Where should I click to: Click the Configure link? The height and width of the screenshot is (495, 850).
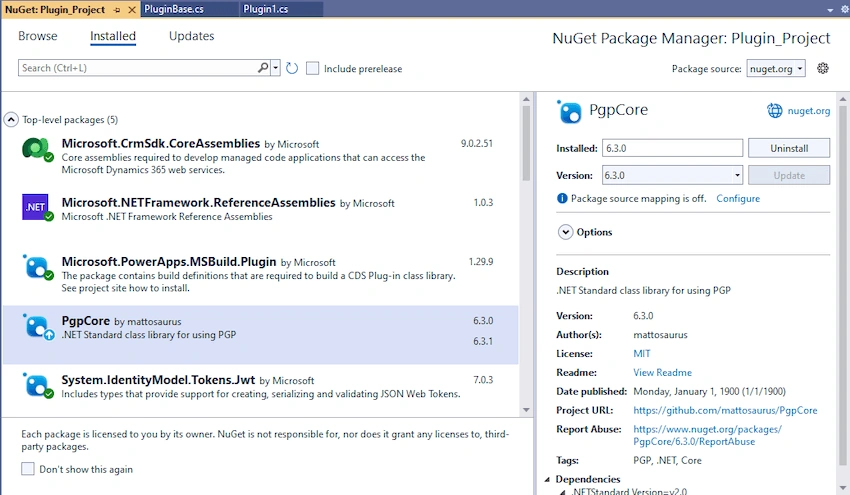pos(738,198)
